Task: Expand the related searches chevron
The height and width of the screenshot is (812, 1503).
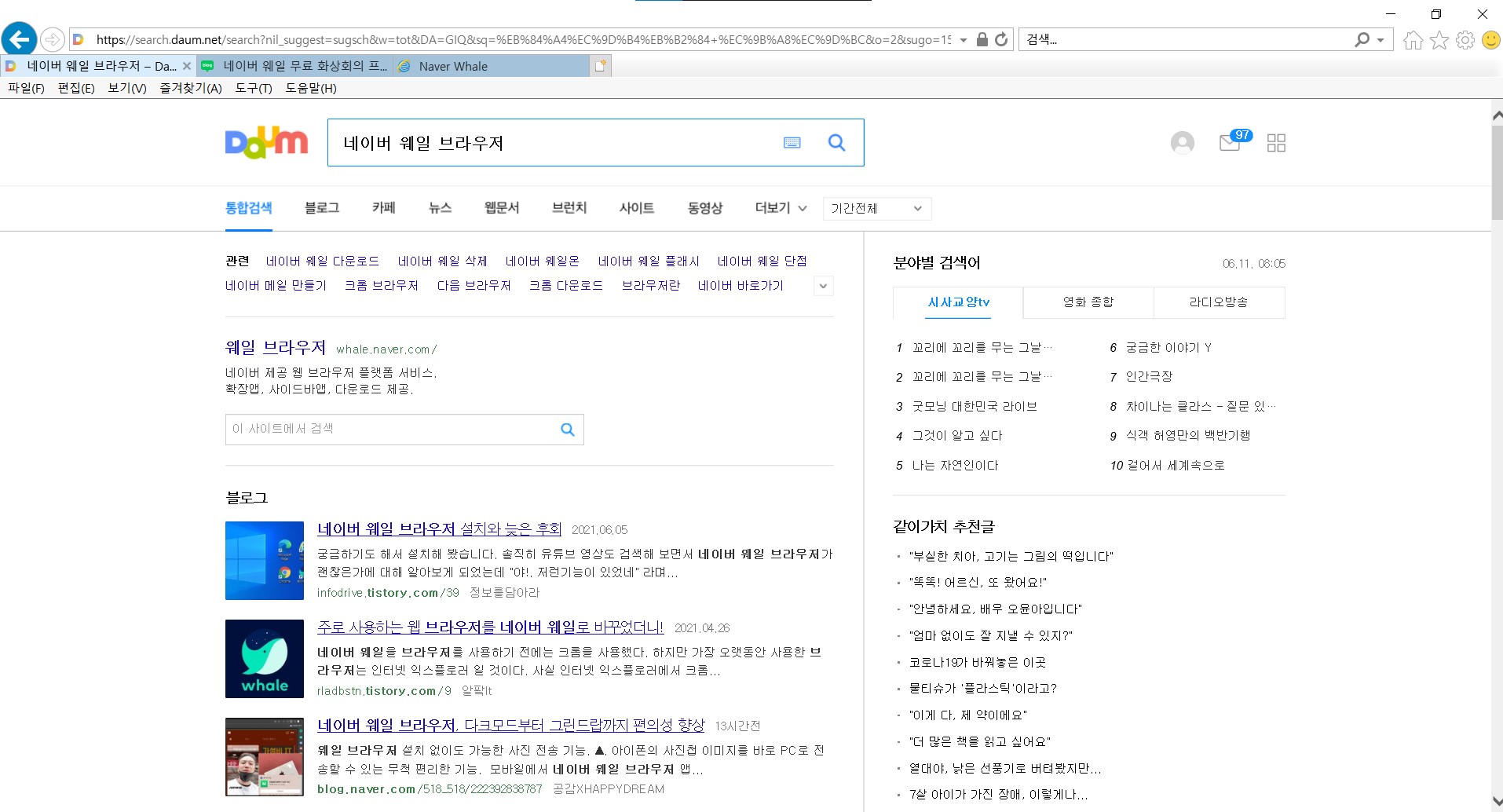Action: 823,286
